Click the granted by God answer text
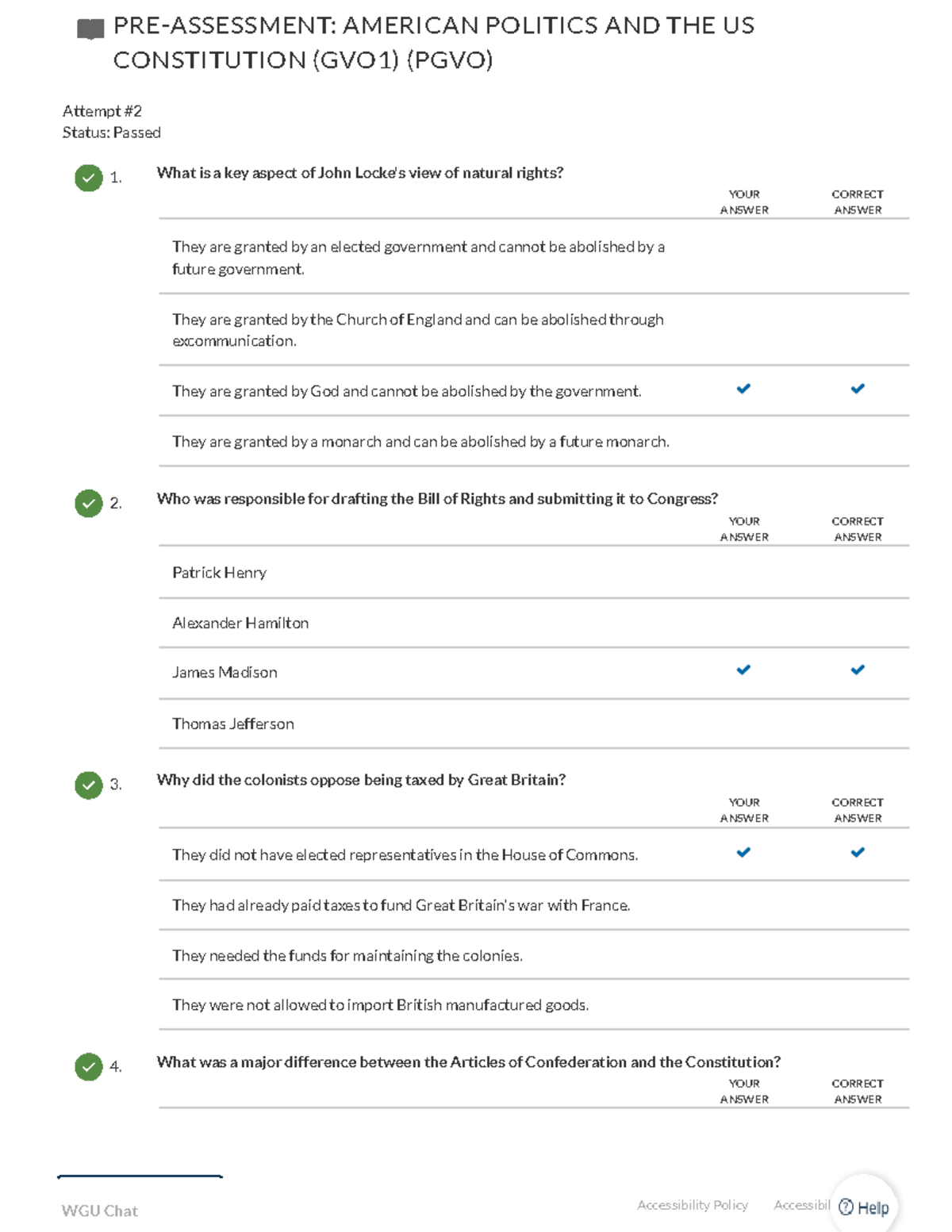This screenshot has height=1232, width=952. coord(406,391)
